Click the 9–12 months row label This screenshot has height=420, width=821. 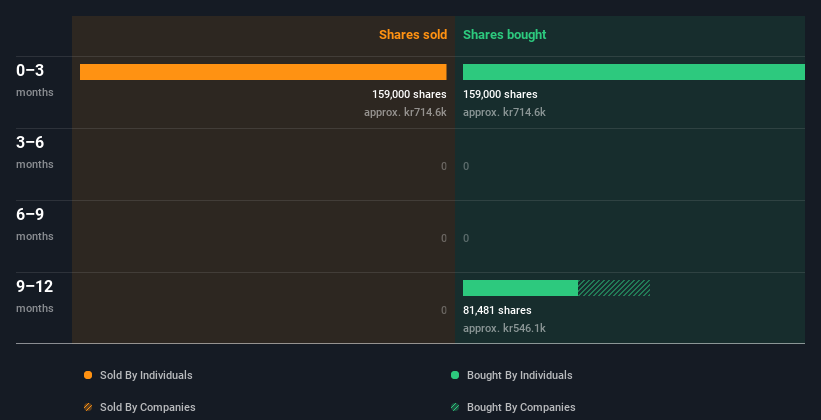coord(35,296)
